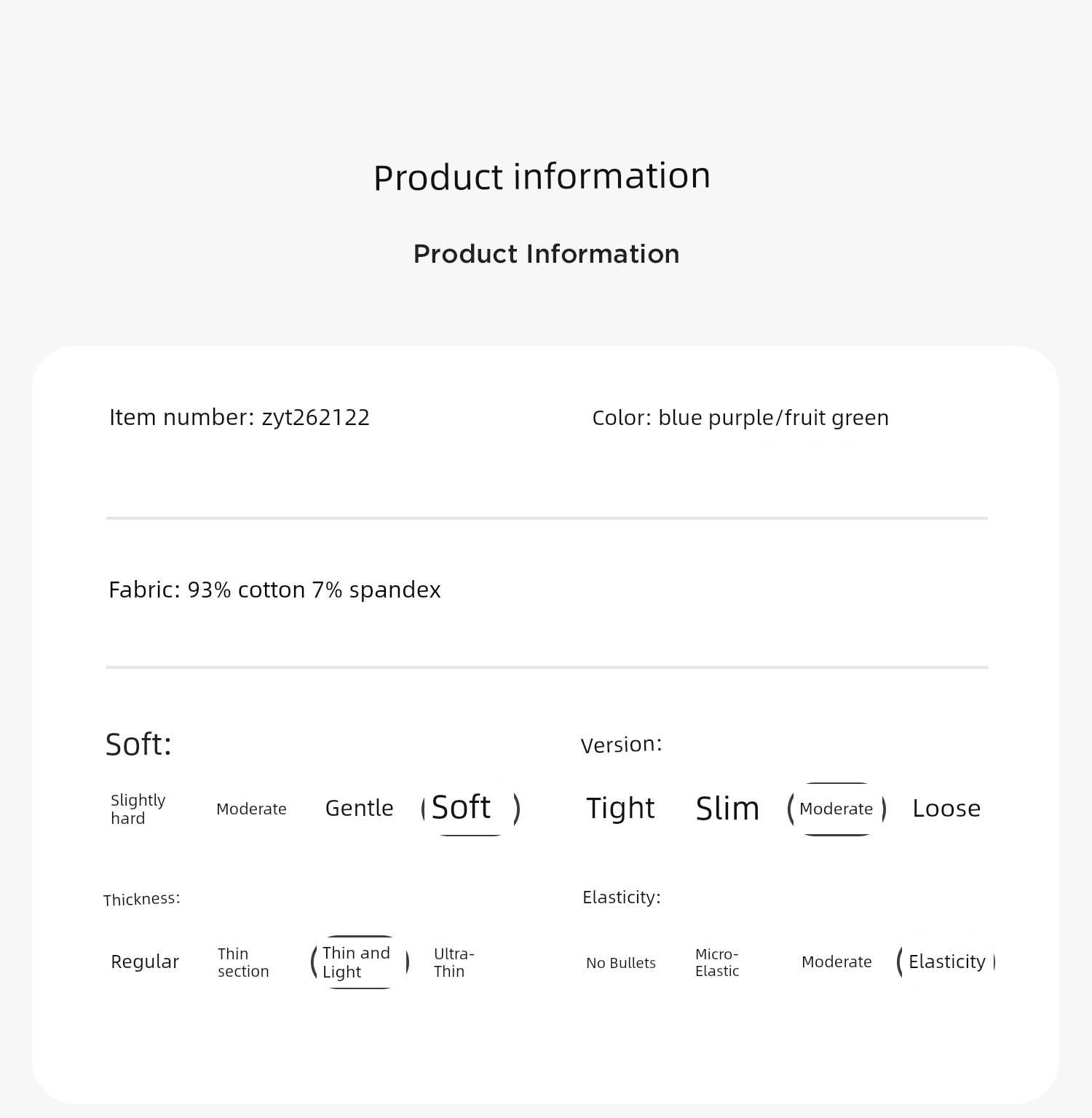Click the Fabric 93% cotton line

(x=274, y=590)
